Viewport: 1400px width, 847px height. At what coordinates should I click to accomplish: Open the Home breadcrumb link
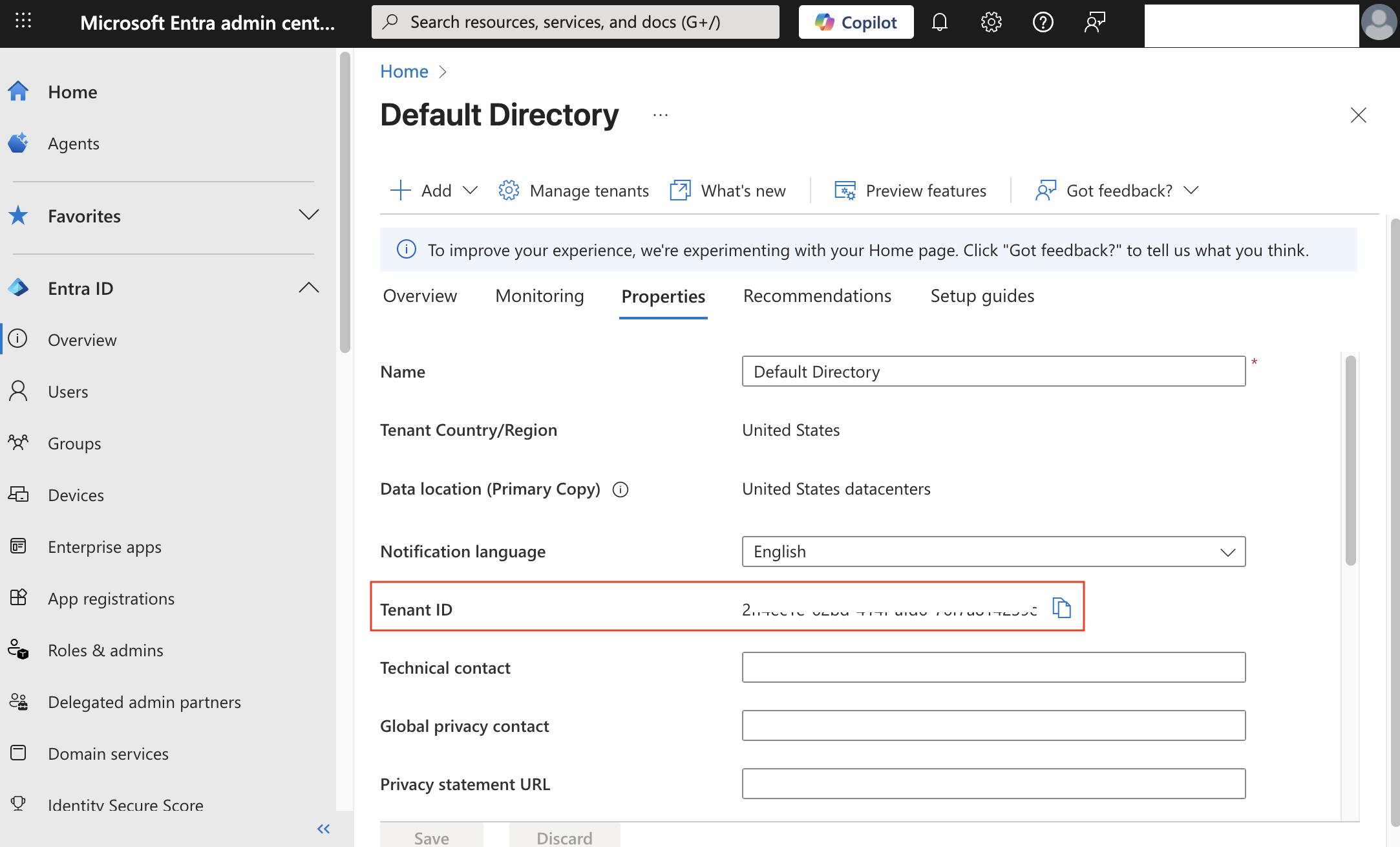click(x=403, y=71)
